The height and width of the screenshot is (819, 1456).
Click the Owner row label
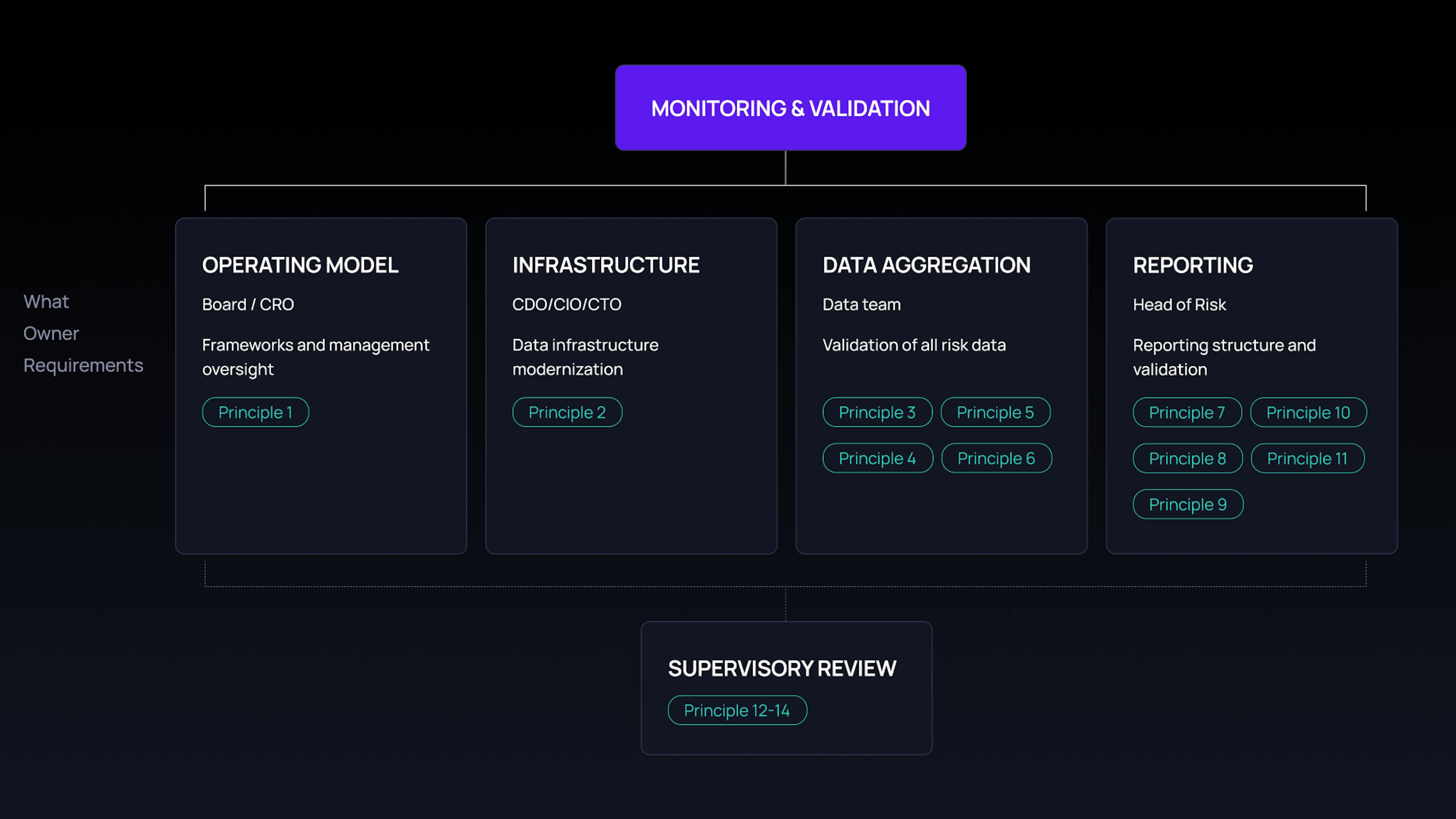[51, 334]
